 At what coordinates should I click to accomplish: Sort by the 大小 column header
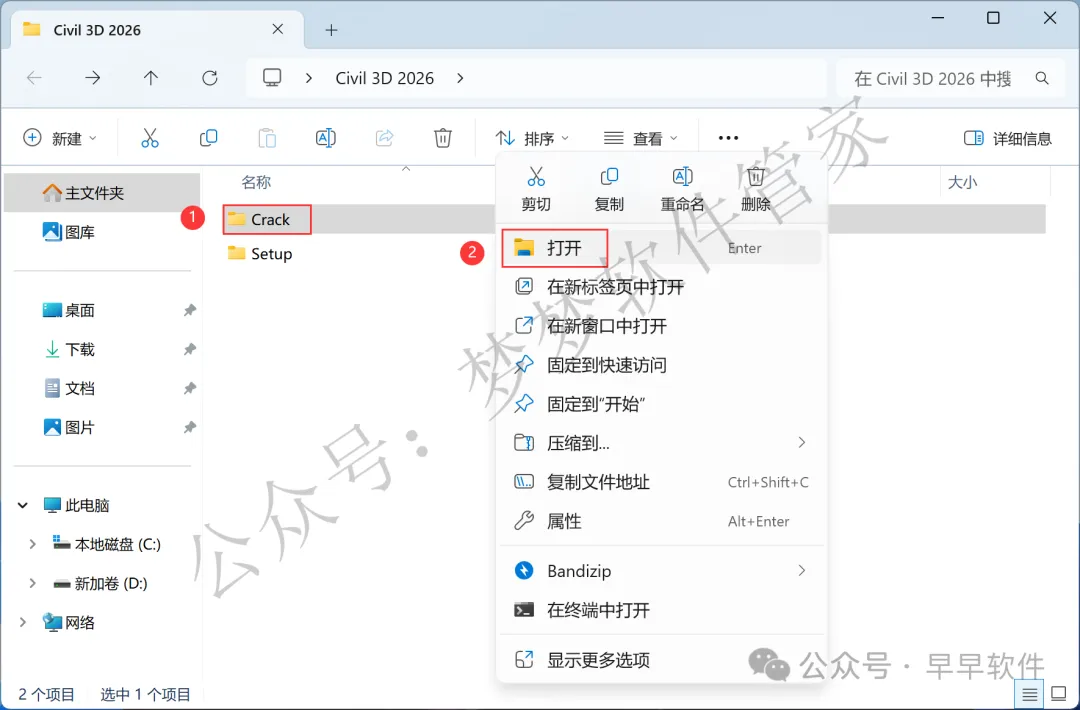(962, 182)
